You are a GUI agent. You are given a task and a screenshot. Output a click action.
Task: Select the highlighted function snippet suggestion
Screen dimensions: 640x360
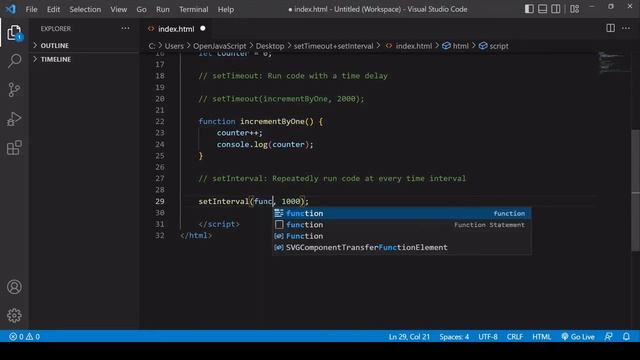click(402, 213)
